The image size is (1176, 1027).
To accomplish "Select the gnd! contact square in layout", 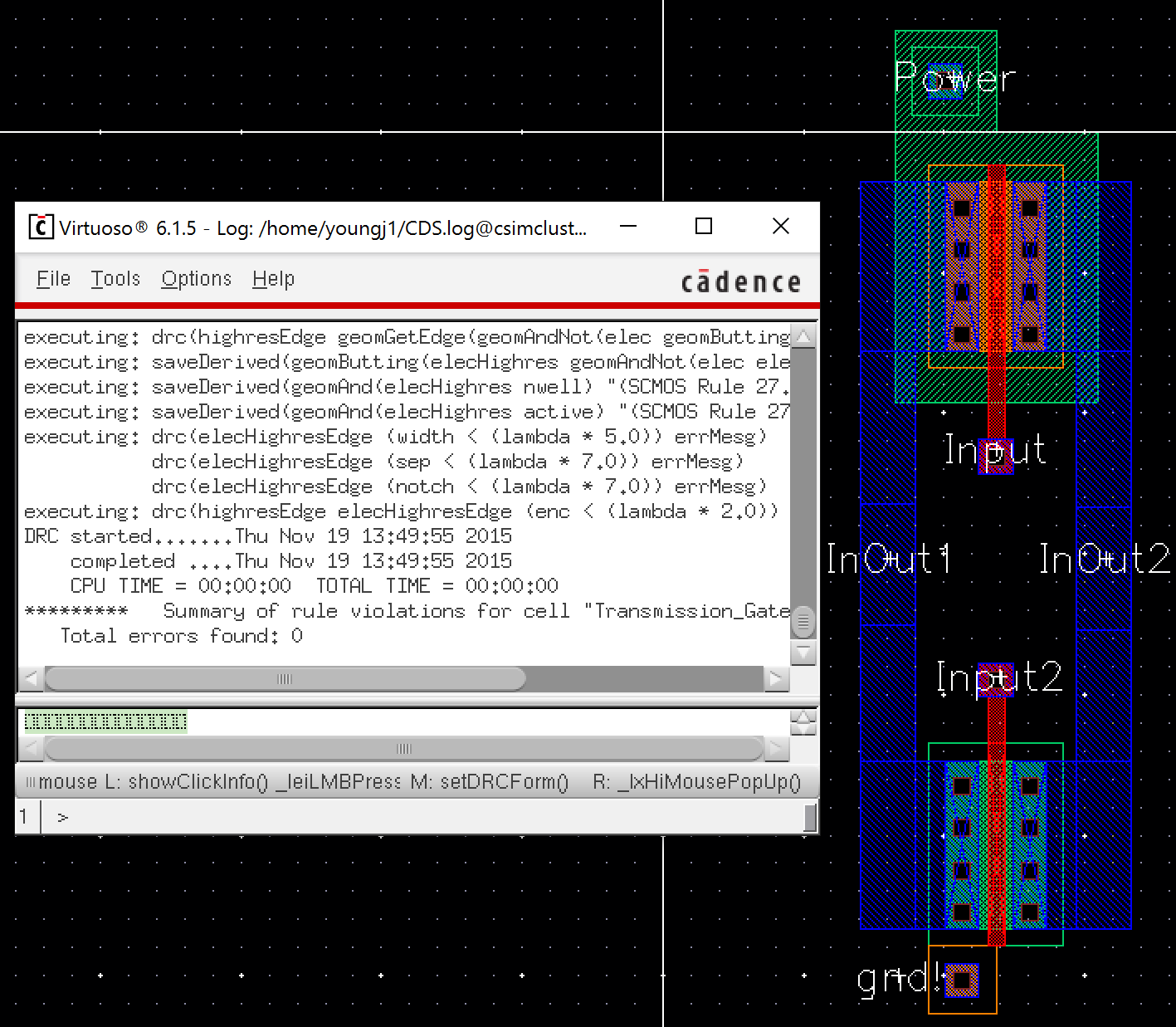I will pos(961,981).
